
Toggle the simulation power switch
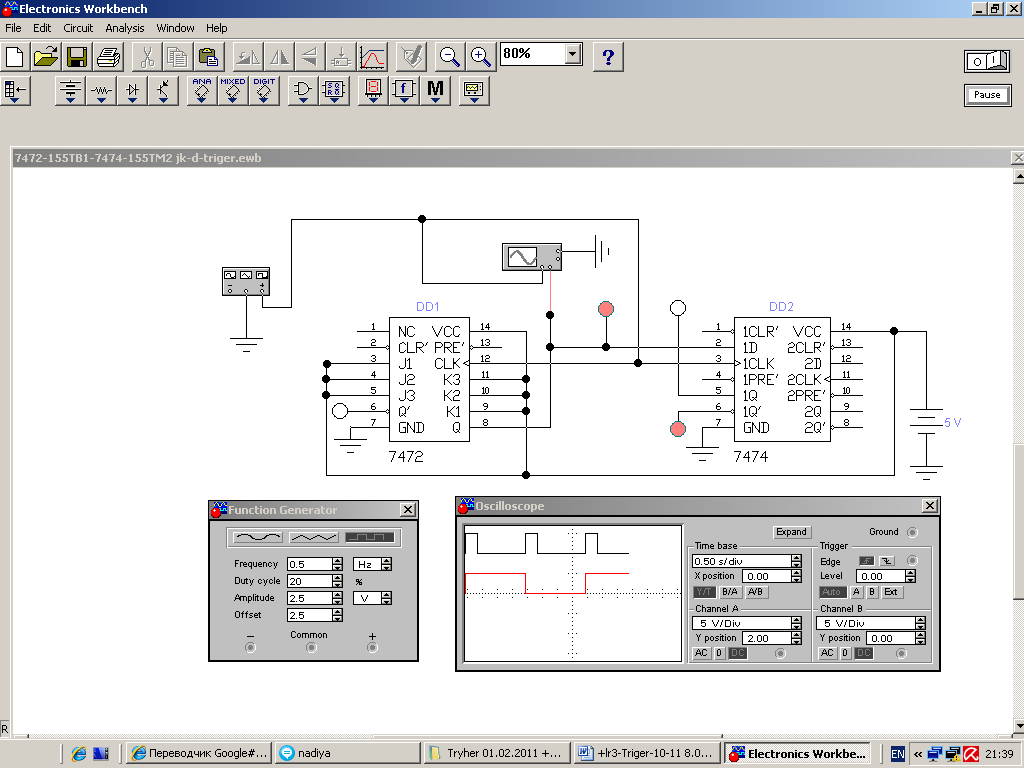[986, 61]
